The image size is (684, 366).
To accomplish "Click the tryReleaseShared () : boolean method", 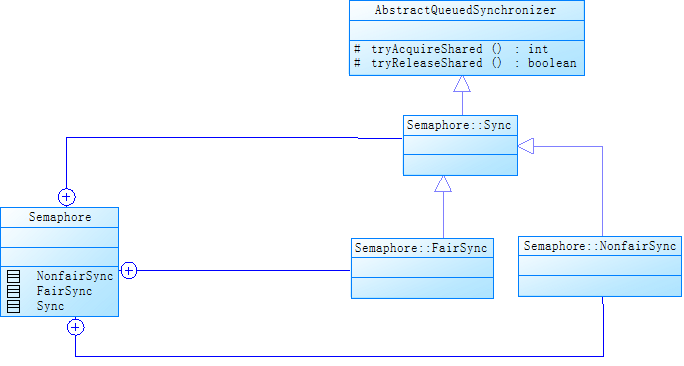I will click(465, 63).
